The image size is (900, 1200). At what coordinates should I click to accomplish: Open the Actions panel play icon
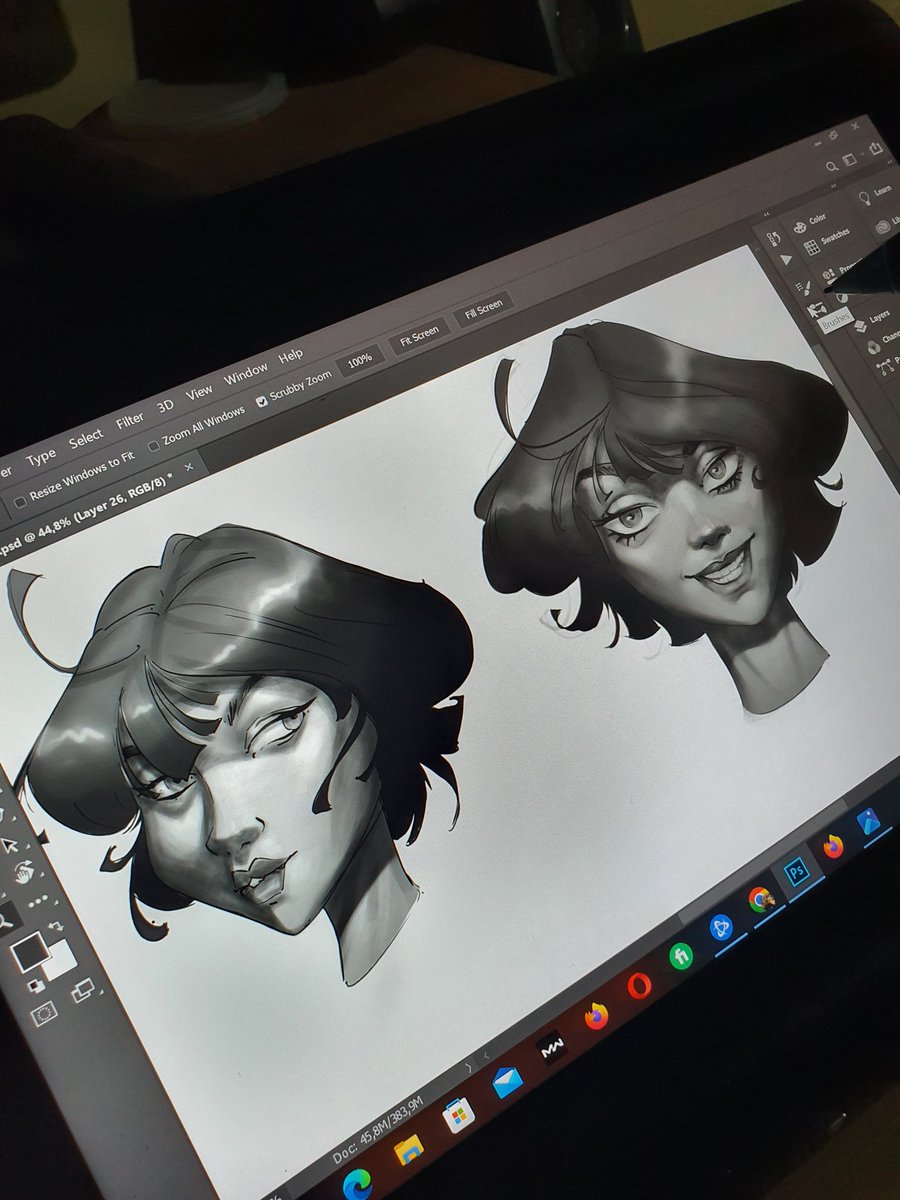(786, 260)
